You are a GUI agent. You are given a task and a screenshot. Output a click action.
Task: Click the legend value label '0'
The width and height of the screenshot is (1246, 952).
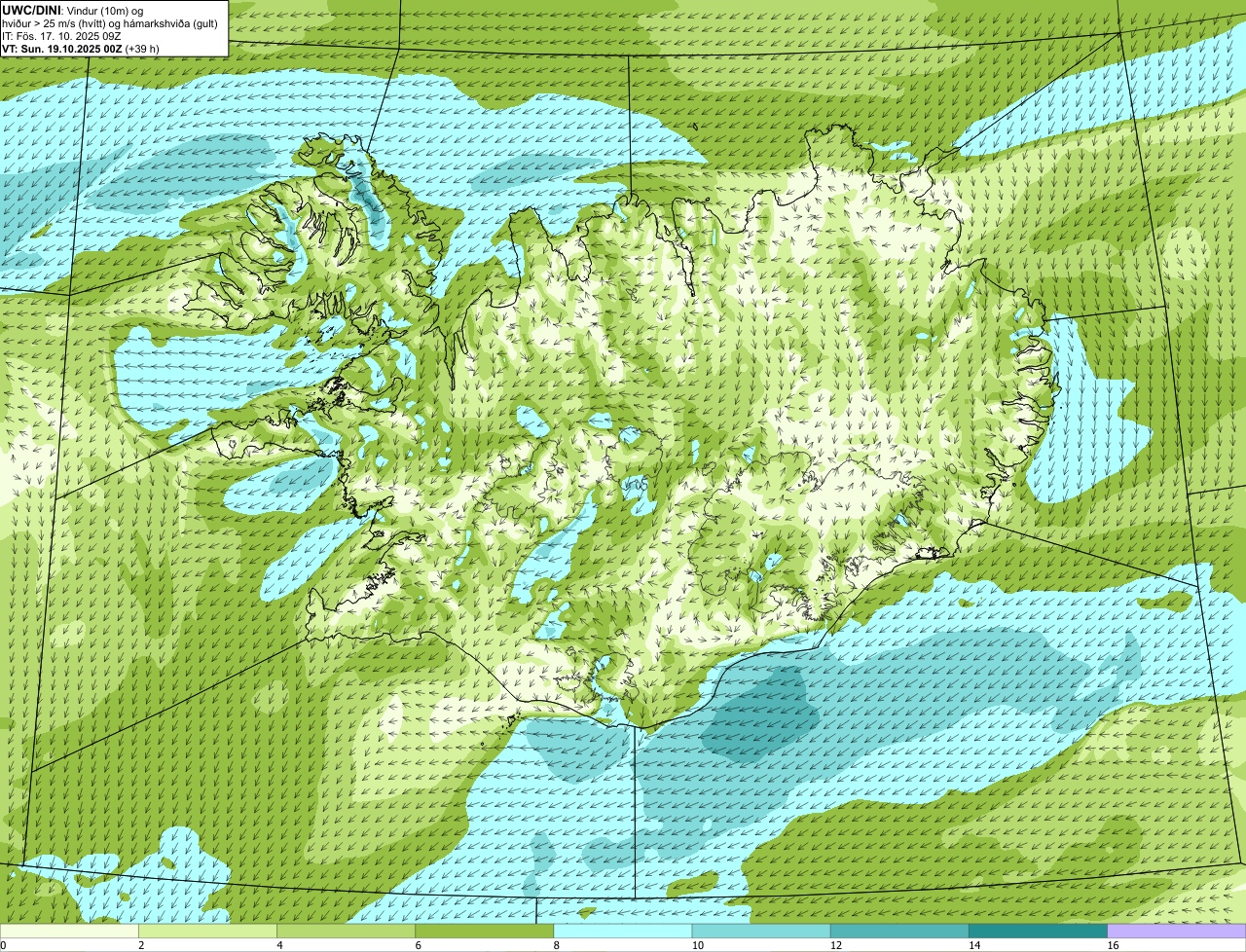click(3, 945)
